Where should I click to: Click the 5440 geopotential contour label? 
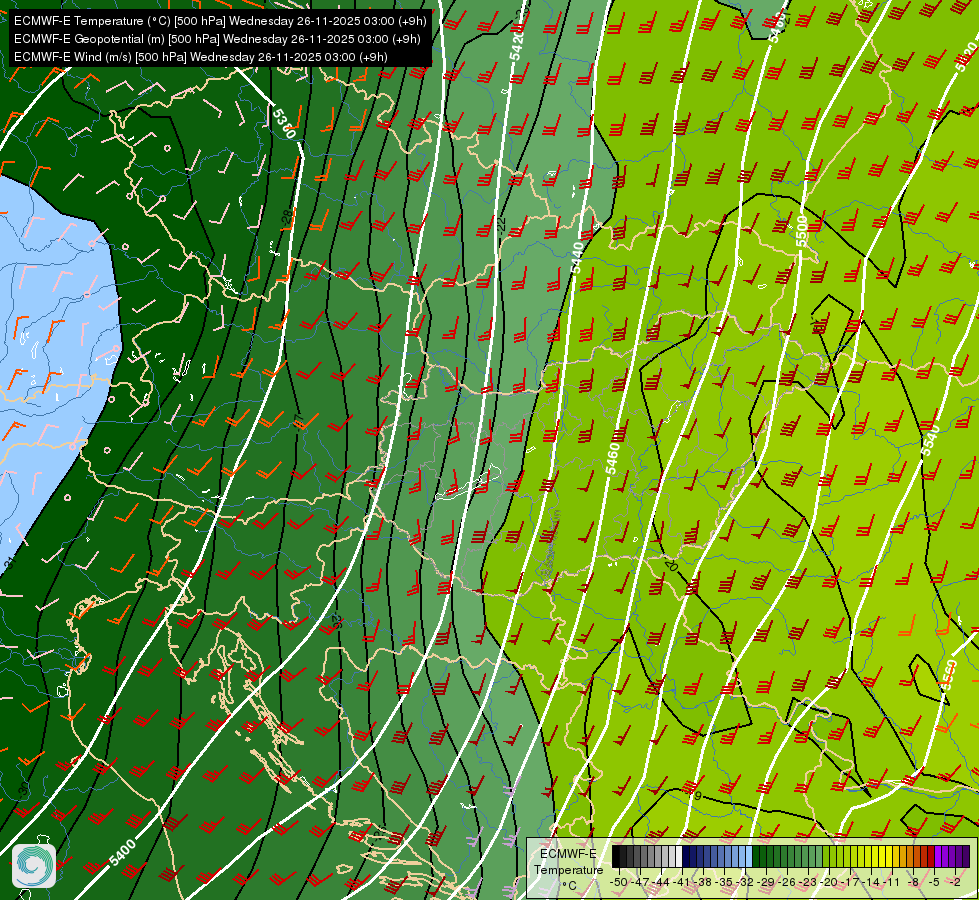pyautogui.click(x=578, y=257)
